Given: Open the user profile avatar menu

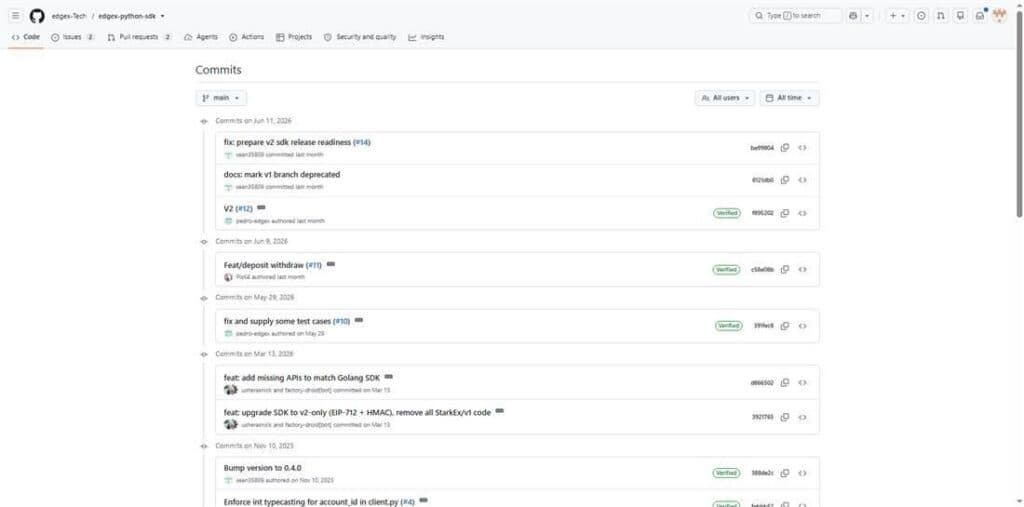Looking at the screenshot, I should pyautogui.click(x=999, y=16).
